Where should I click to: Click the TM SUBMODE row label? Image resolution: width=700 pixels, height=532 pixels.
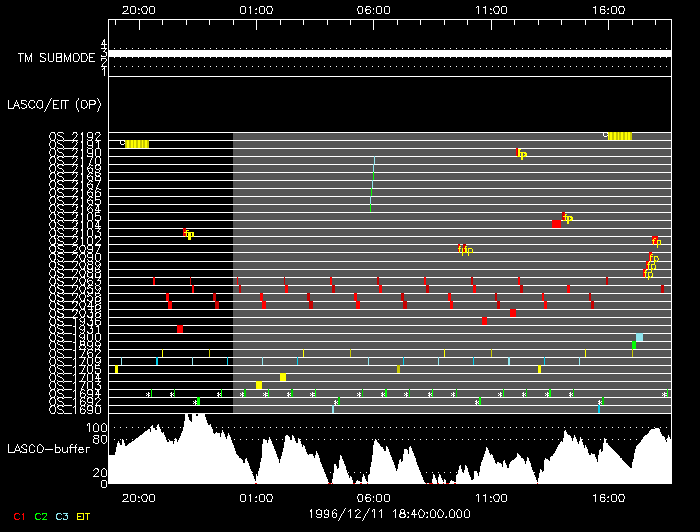click(55, 59)
